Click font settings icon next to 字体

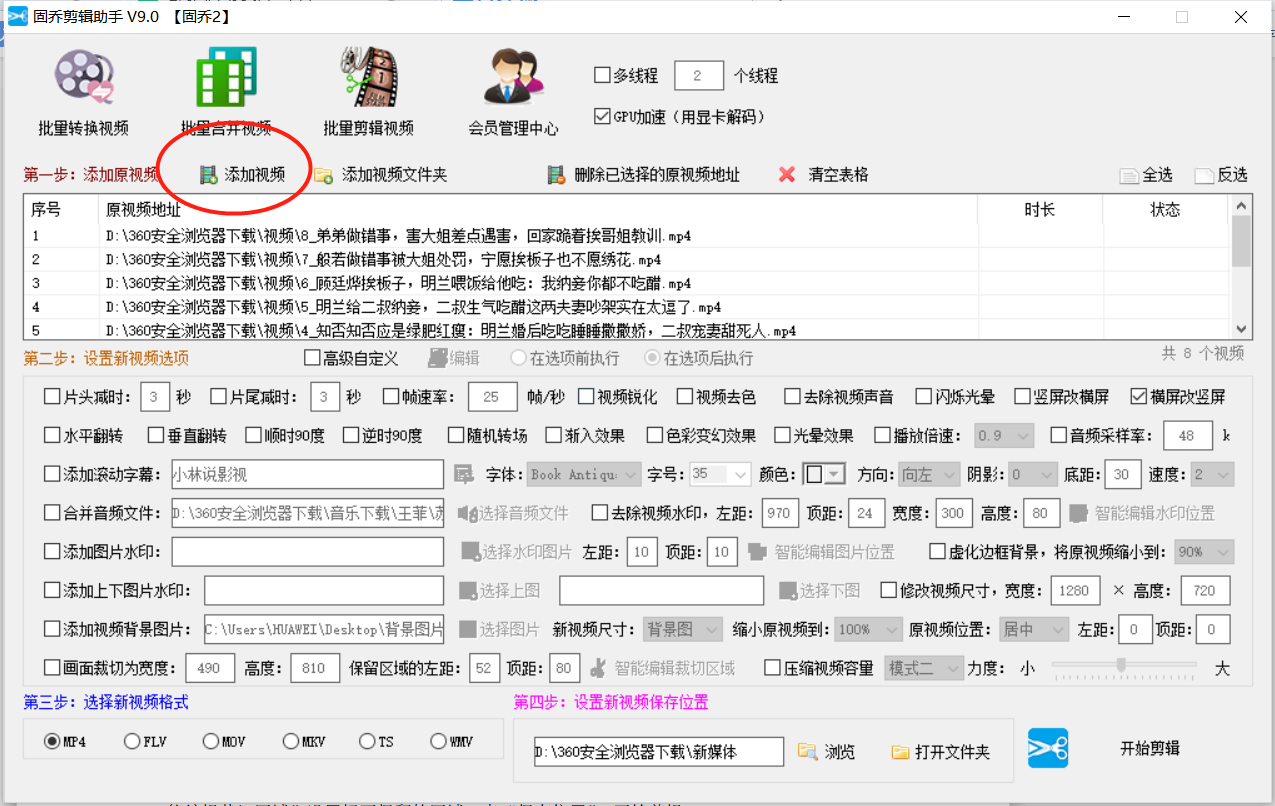point(463,474)
